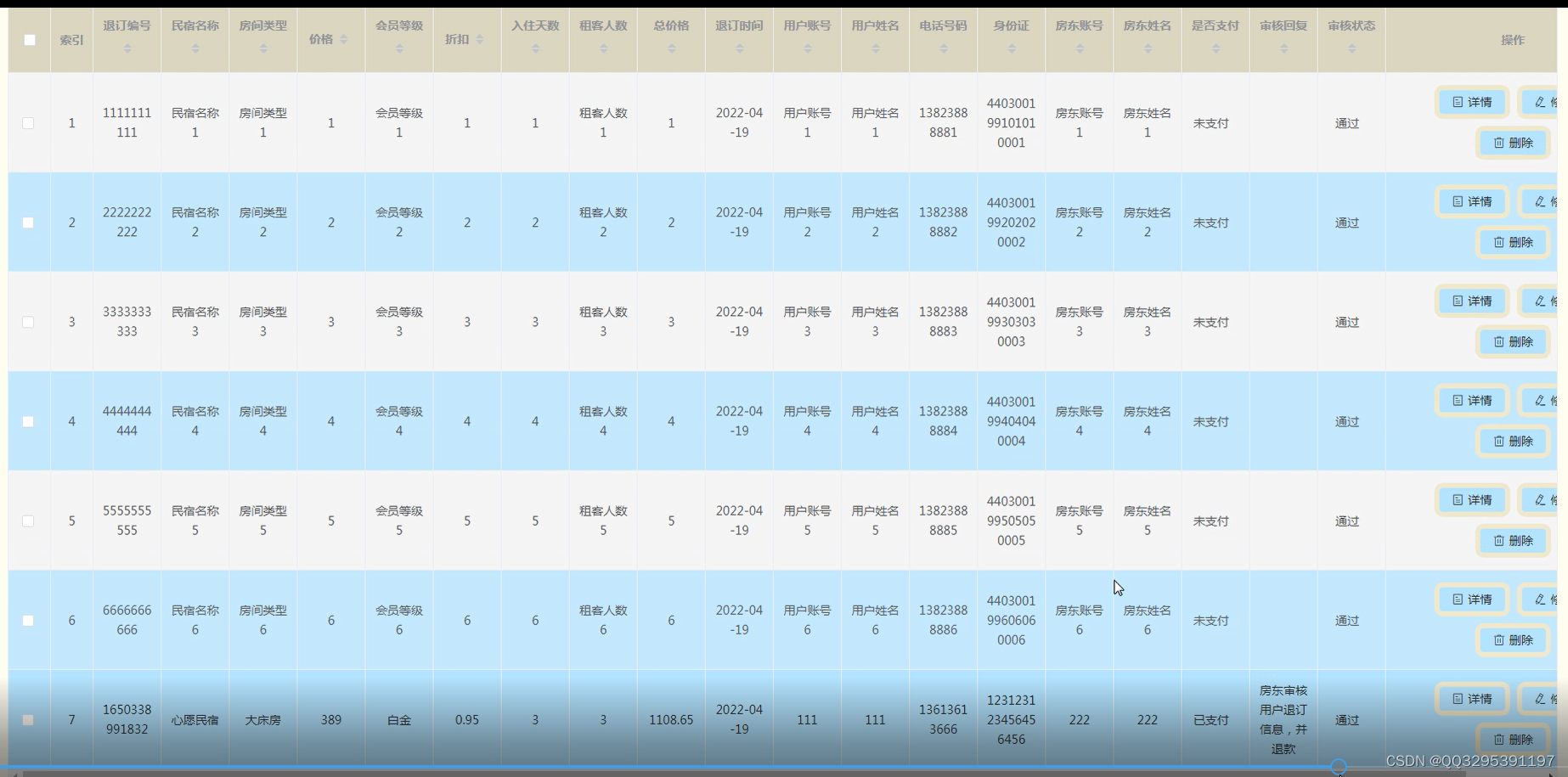Sort the table by 房间类型 column arrows
This screenshot has width=1568, height=777.
(263, 49)
